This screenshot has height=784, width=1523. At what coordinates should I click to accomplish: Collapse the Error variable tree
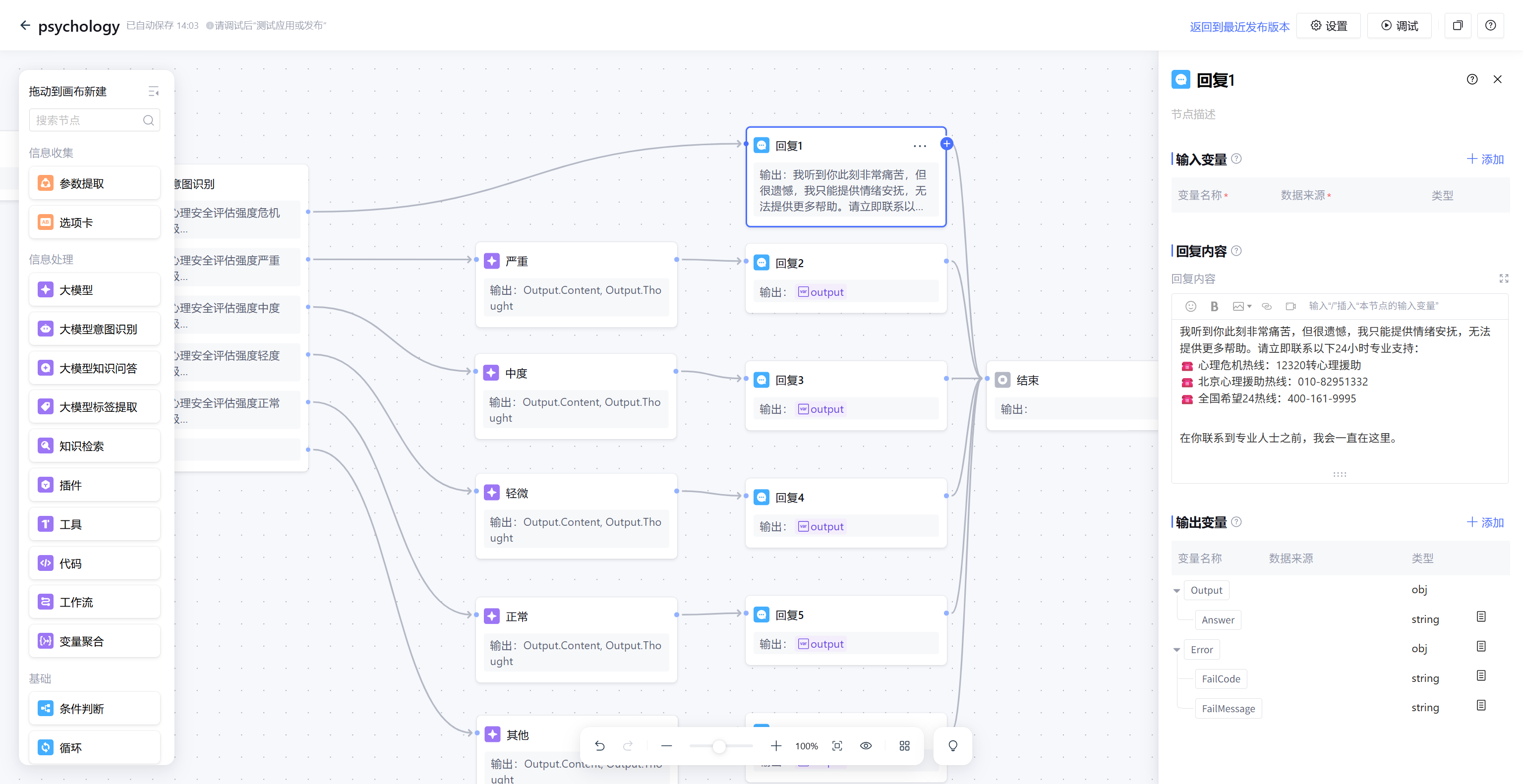pos(1176,650)
